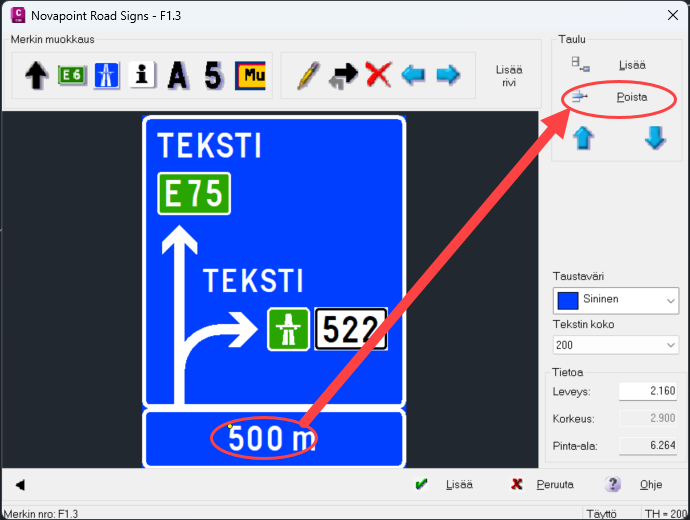This screenshot has height=520, width=690.
Task: Click Poista to remove the panel
Action: click(631, 97)
